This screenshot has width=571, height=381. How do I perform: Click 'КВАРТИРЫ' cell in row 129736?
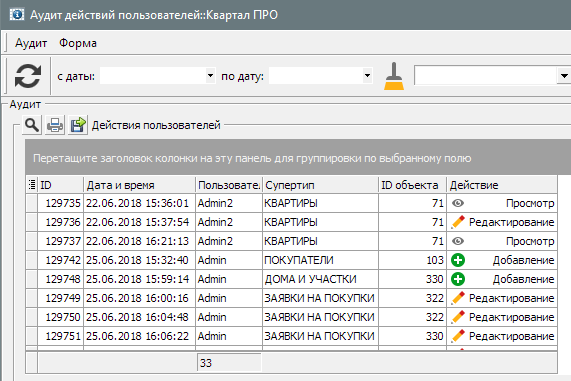pyautogui.click(x=320, y=222)
